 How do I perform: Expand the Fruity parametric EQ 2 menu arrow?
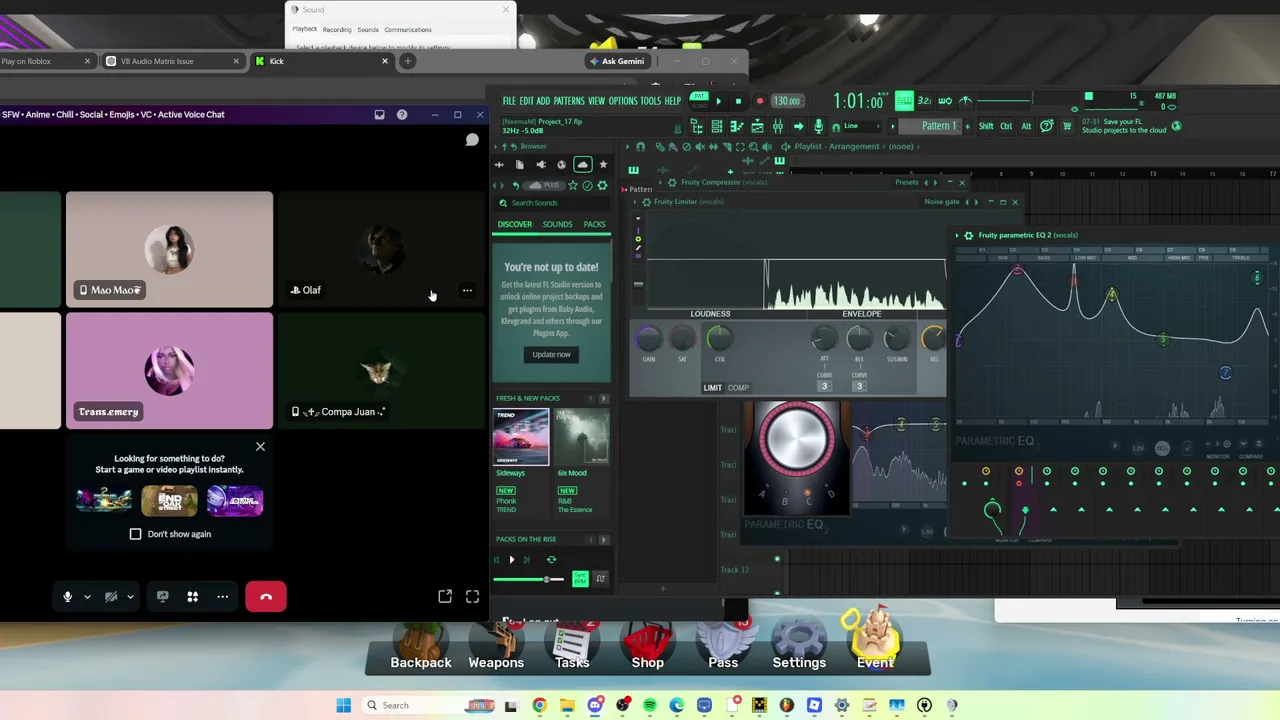pyautogui.click(x=957, y=236)
